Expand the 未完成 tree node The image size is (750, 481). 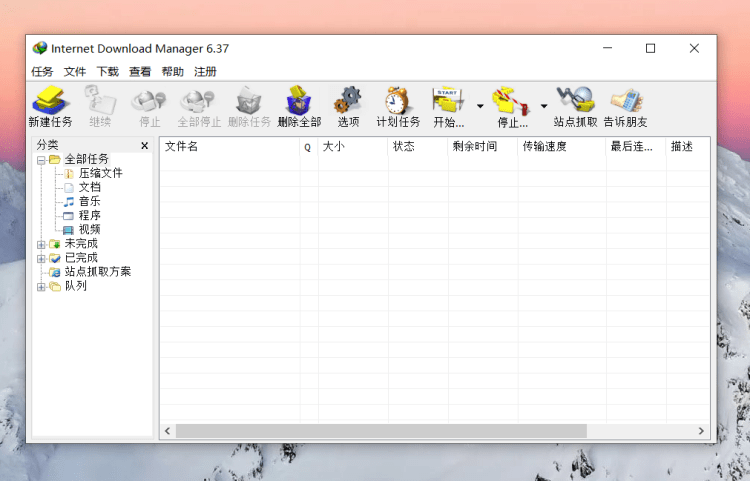pyautogui.click(x=41, y=245)
